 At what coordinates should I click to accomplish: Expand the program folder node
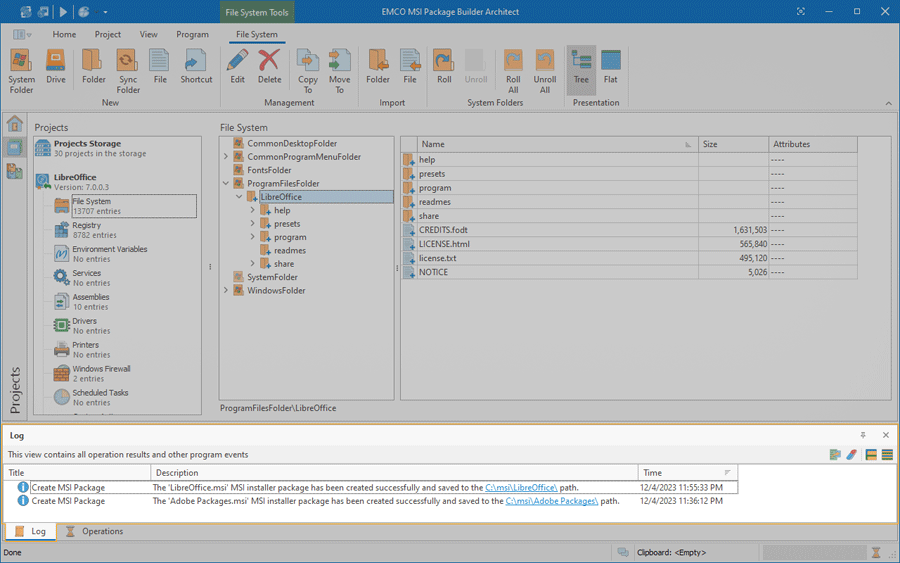click(x=253, y=237)
